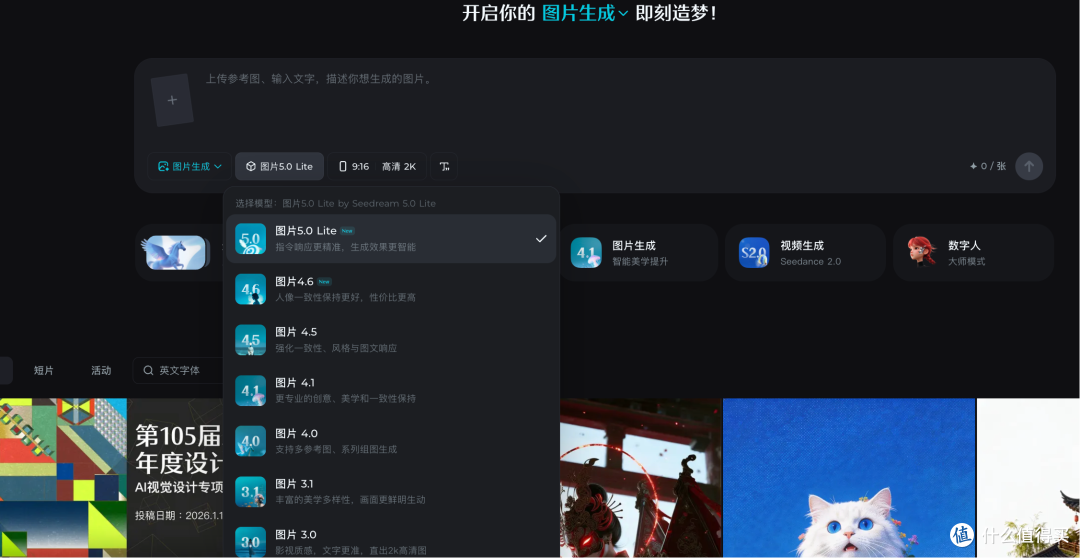
Task: Click the send arrow button
Action: (x=1029, y=167)
